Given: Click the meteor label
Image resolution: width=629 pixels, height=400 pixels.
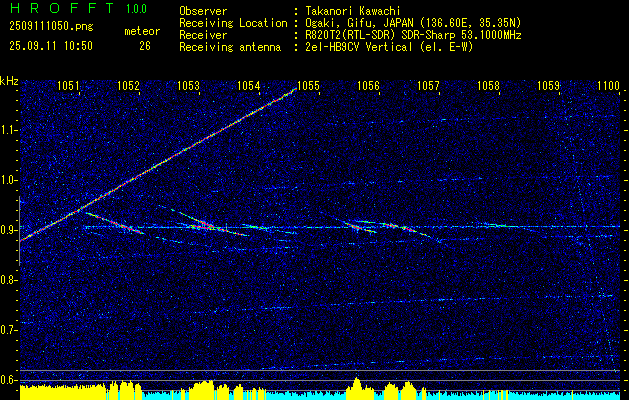Looking at the screenshot, I should (142, 31).
